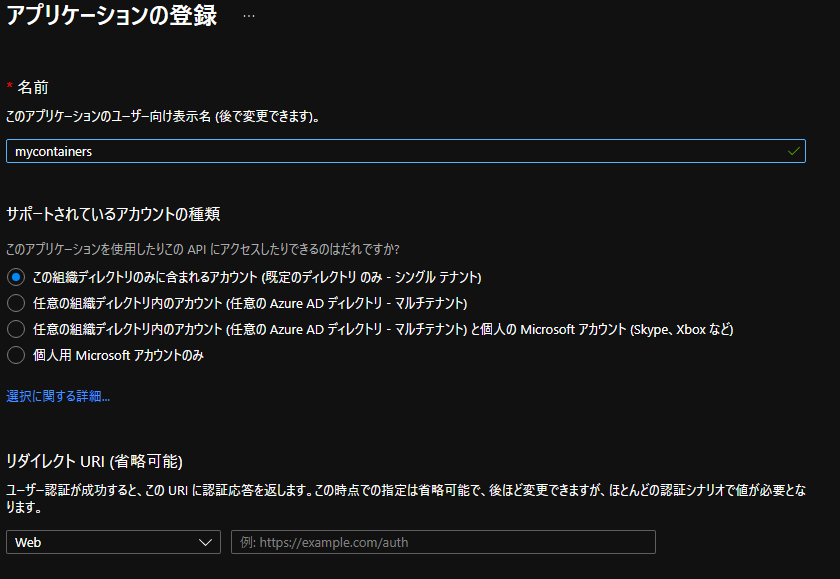This screenshot has width=840, height=579.
Task: Click the application name input field
Action: pos(406,151)
